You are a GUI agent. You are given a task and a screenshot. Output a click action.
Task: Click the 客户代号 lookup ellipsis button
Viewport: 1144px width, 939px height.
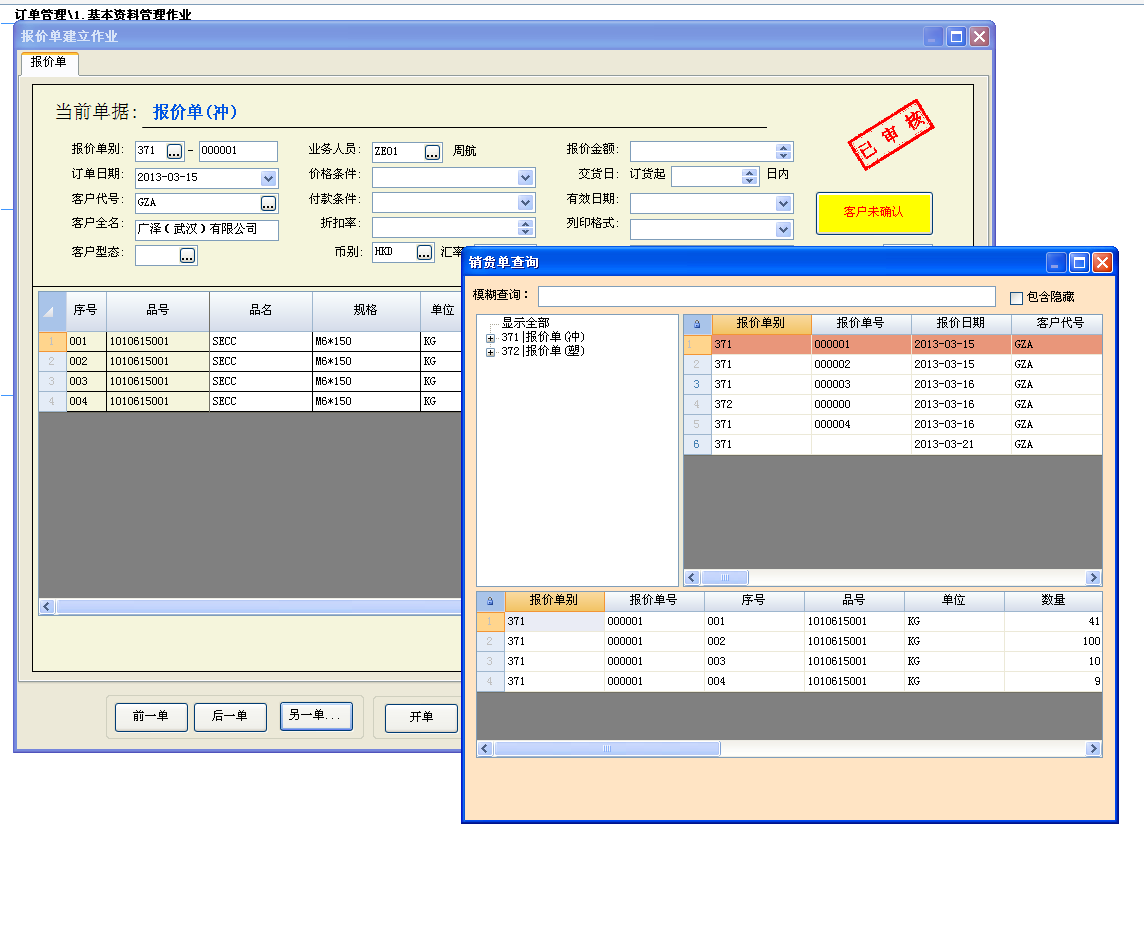coord(268,203)
